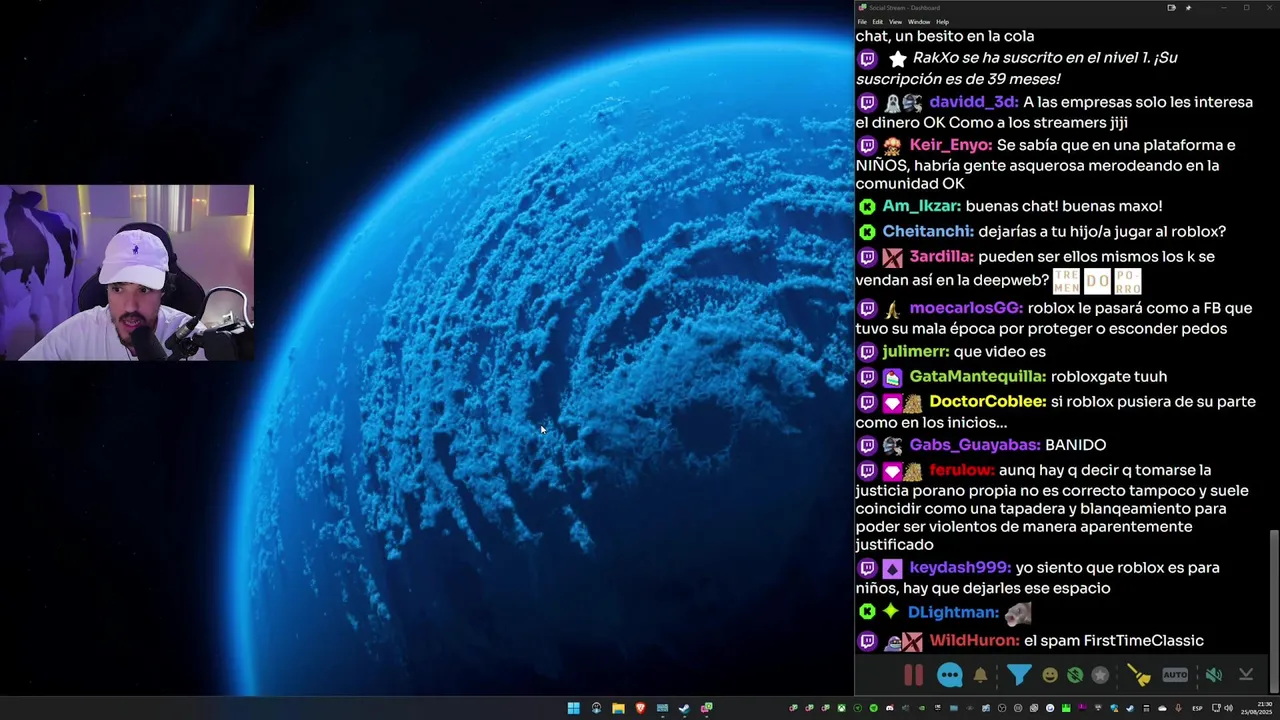1280x720 pixels.
Task: Click username WildHuron in chat
Action: [x=974, y=640]
